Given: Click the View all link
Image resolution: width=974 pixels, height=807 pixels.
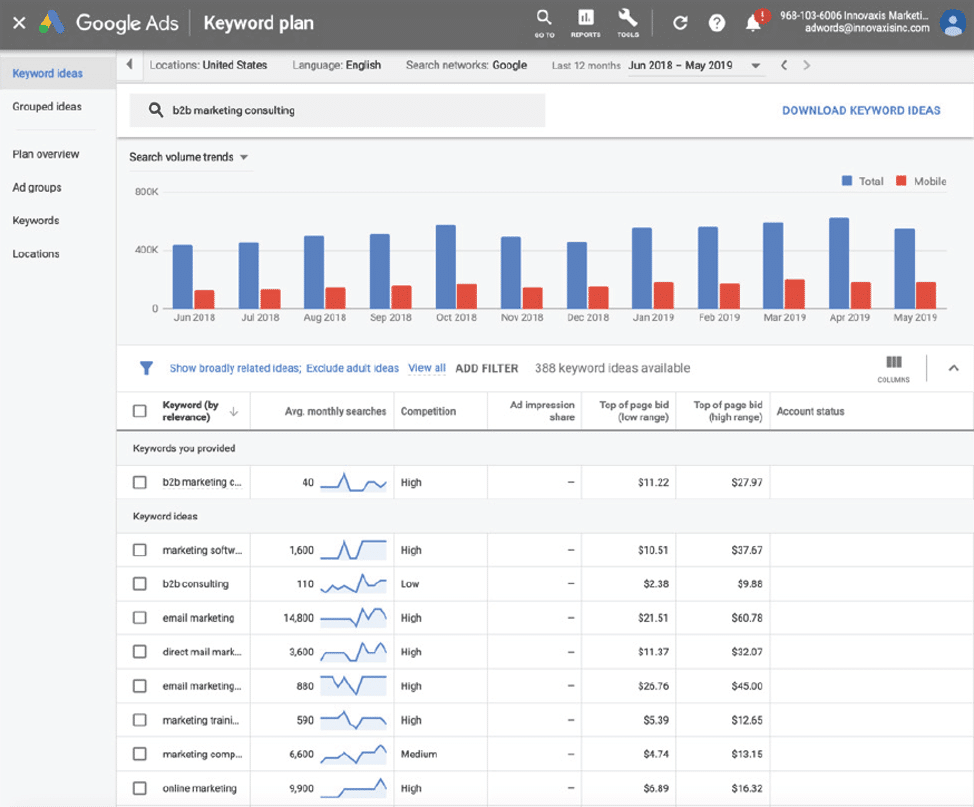Looking at the screenshot, I should pos(427,368).
